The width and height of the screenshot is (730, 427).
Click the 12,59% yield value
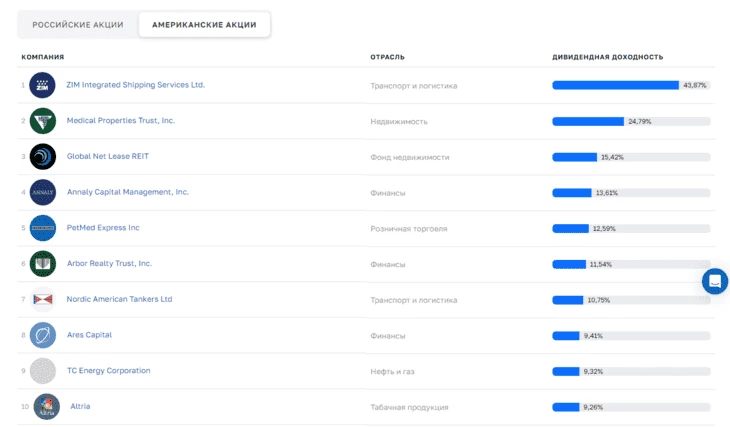click(x=604, y=229)
